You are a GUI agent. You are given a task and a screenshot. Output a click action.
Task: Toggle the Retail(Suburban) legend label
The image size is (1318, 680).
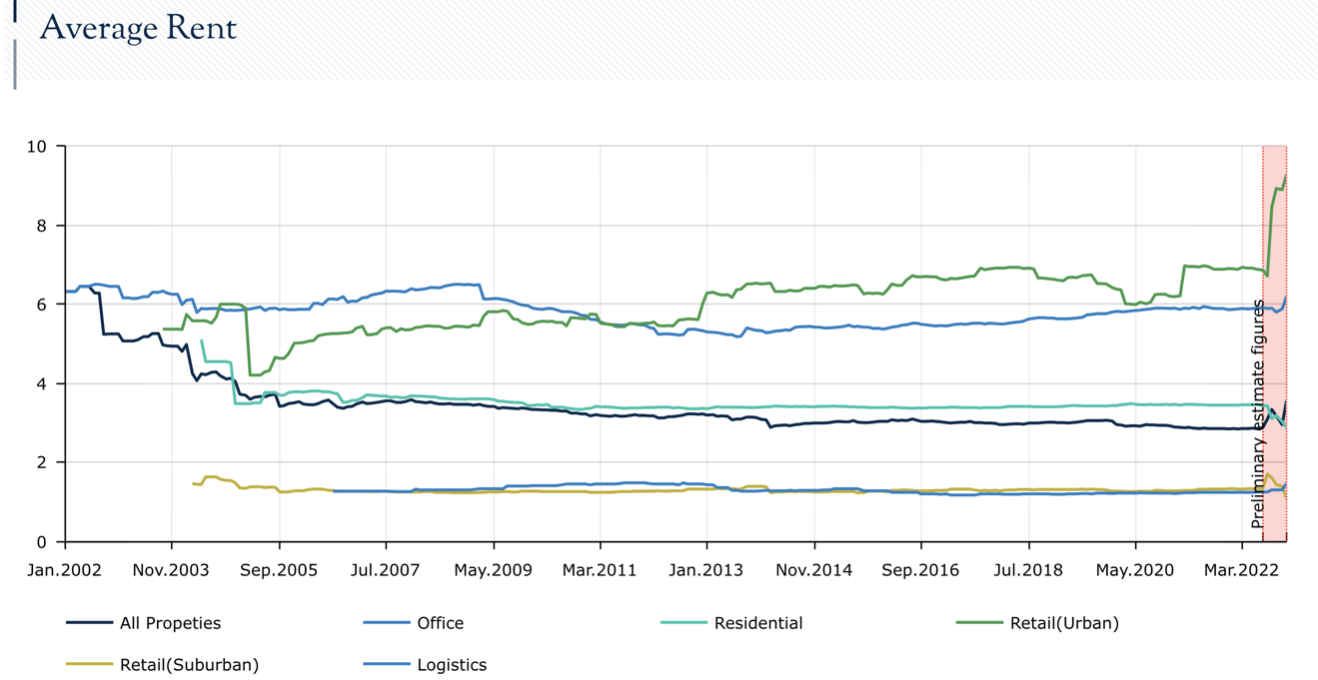189,665
